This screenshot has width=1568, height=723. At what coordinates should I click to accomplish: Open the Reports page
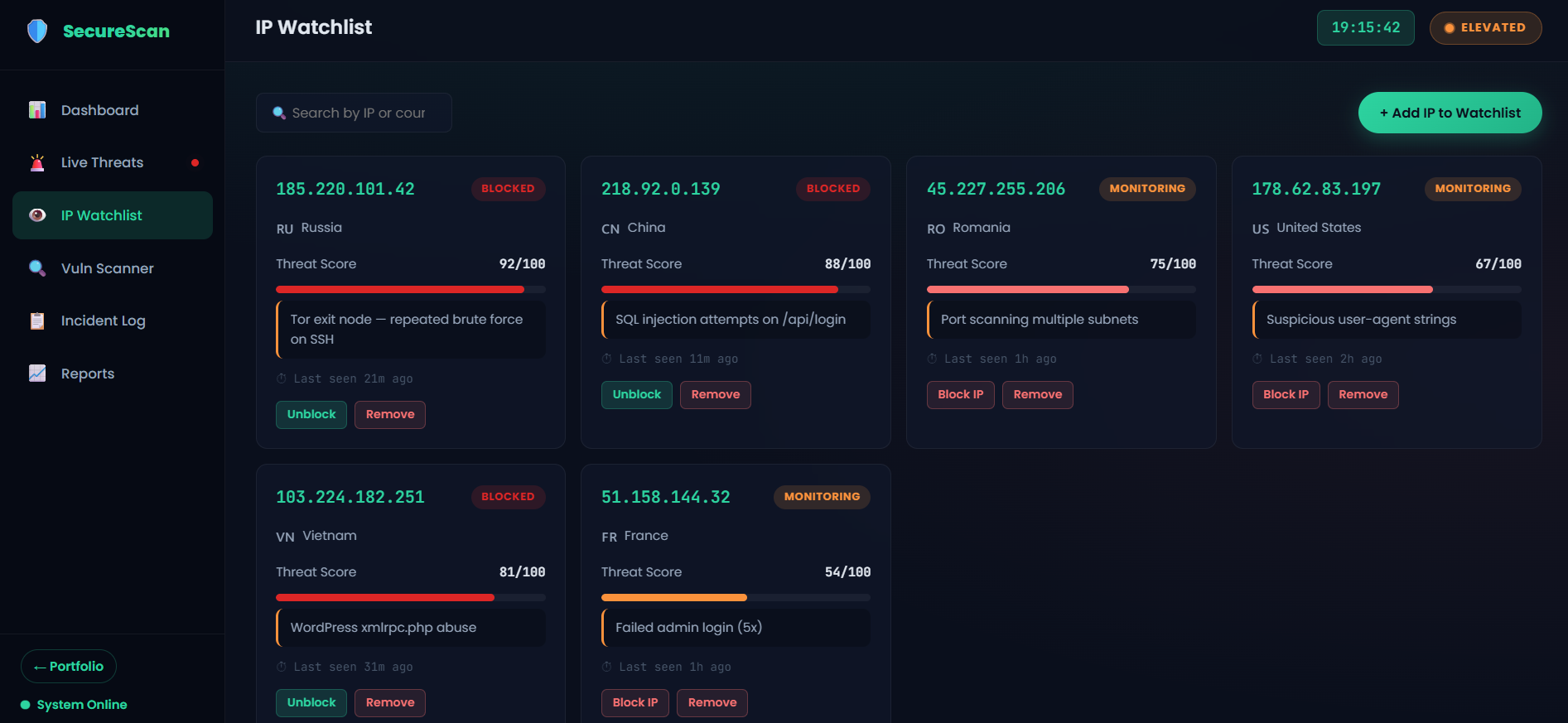point(113,374)
